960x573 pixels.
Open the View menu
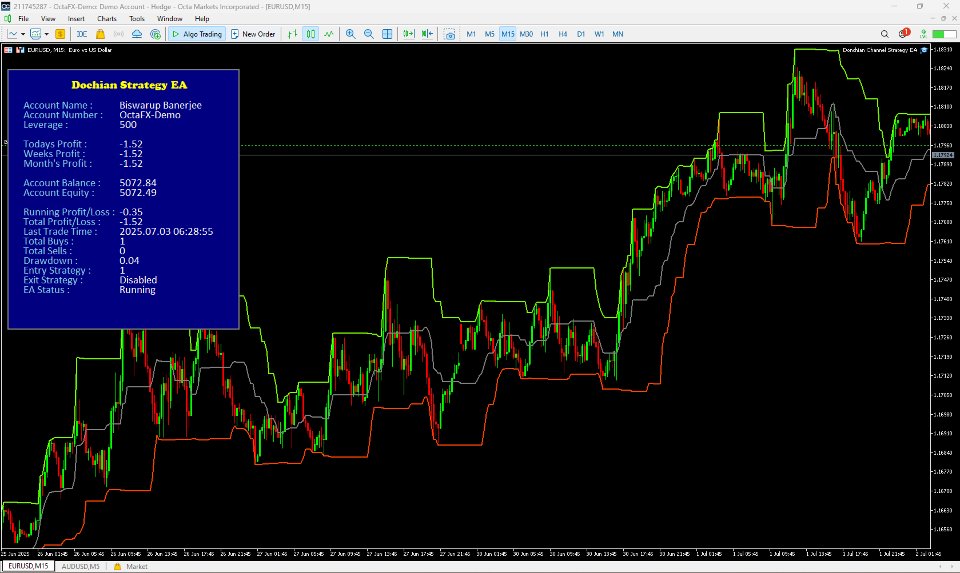click(x=48, y=18)
